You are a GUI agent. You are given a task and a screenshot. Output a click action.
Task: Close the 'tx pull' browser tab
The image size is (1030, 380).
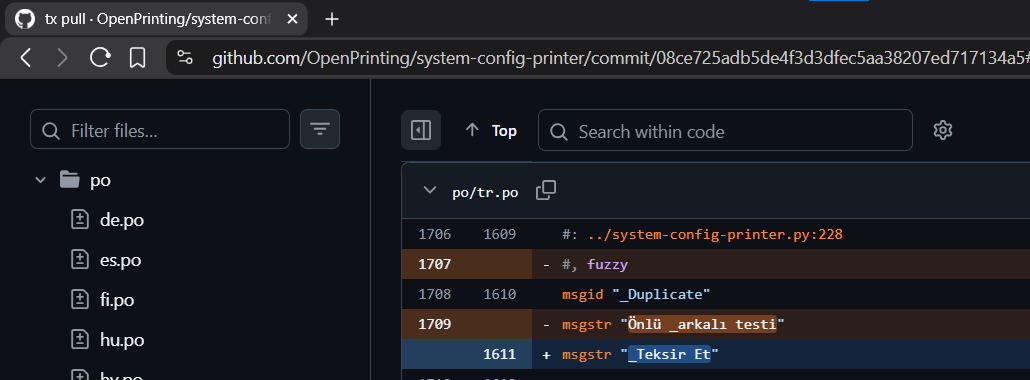coord(292,19)
